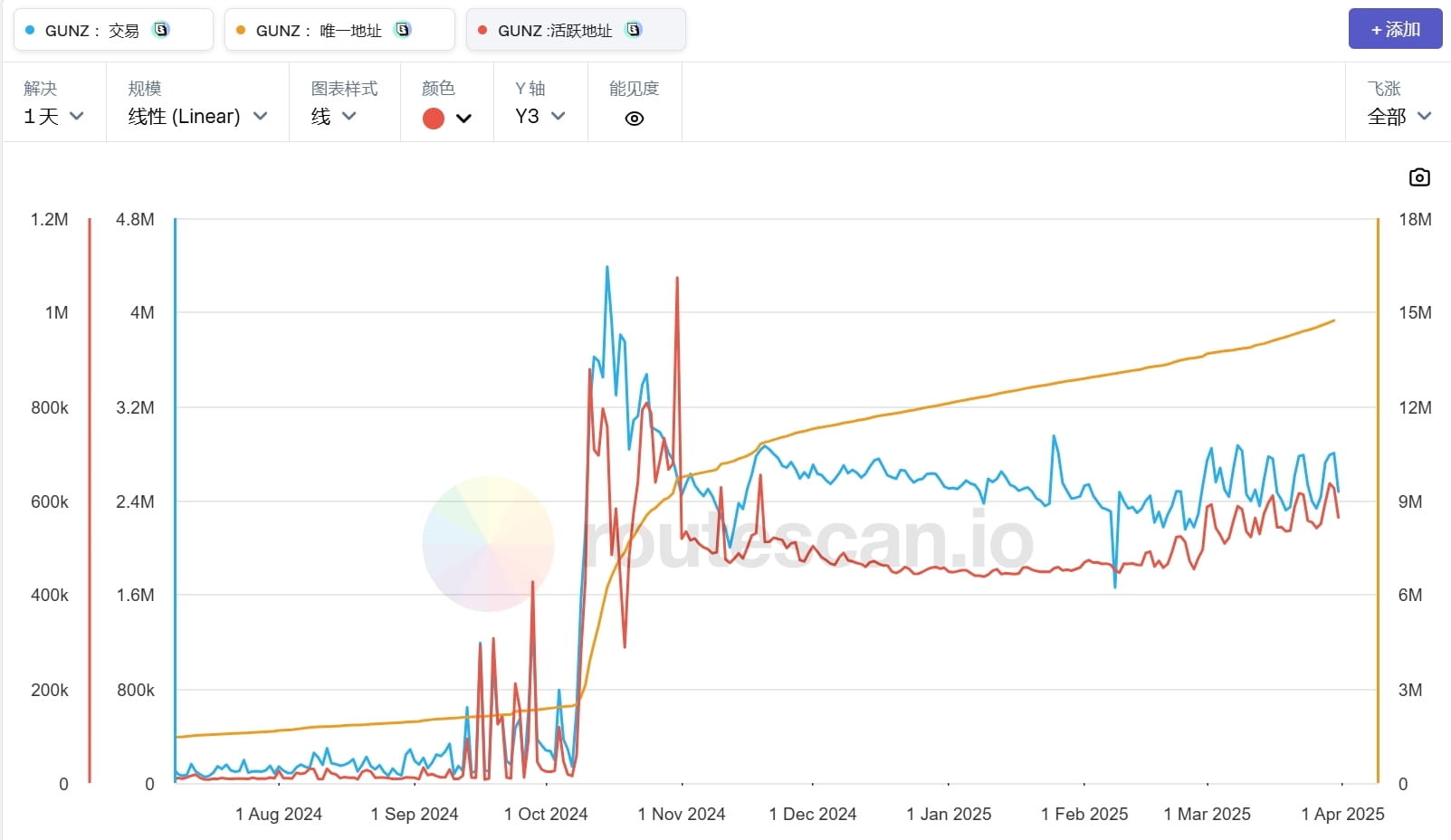Viewport: 1451px width, 840px height.
Task: Open the 解决 resolution dropdown showing 1天
Action: point(53,117)
